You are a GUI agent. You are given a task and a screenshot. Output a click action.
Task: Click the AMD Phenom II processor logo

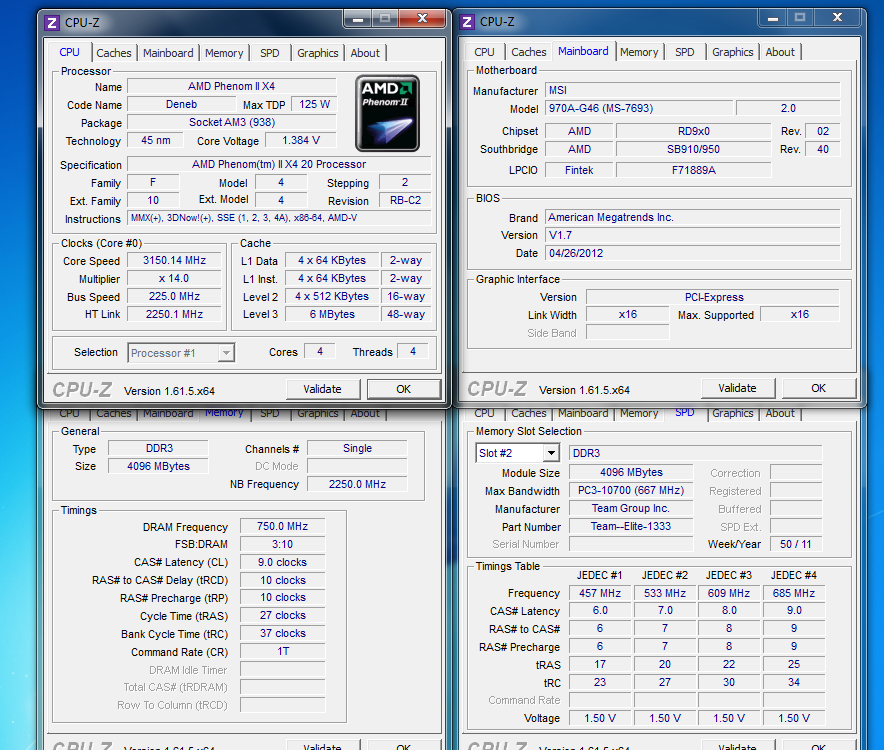pos(387,113)
